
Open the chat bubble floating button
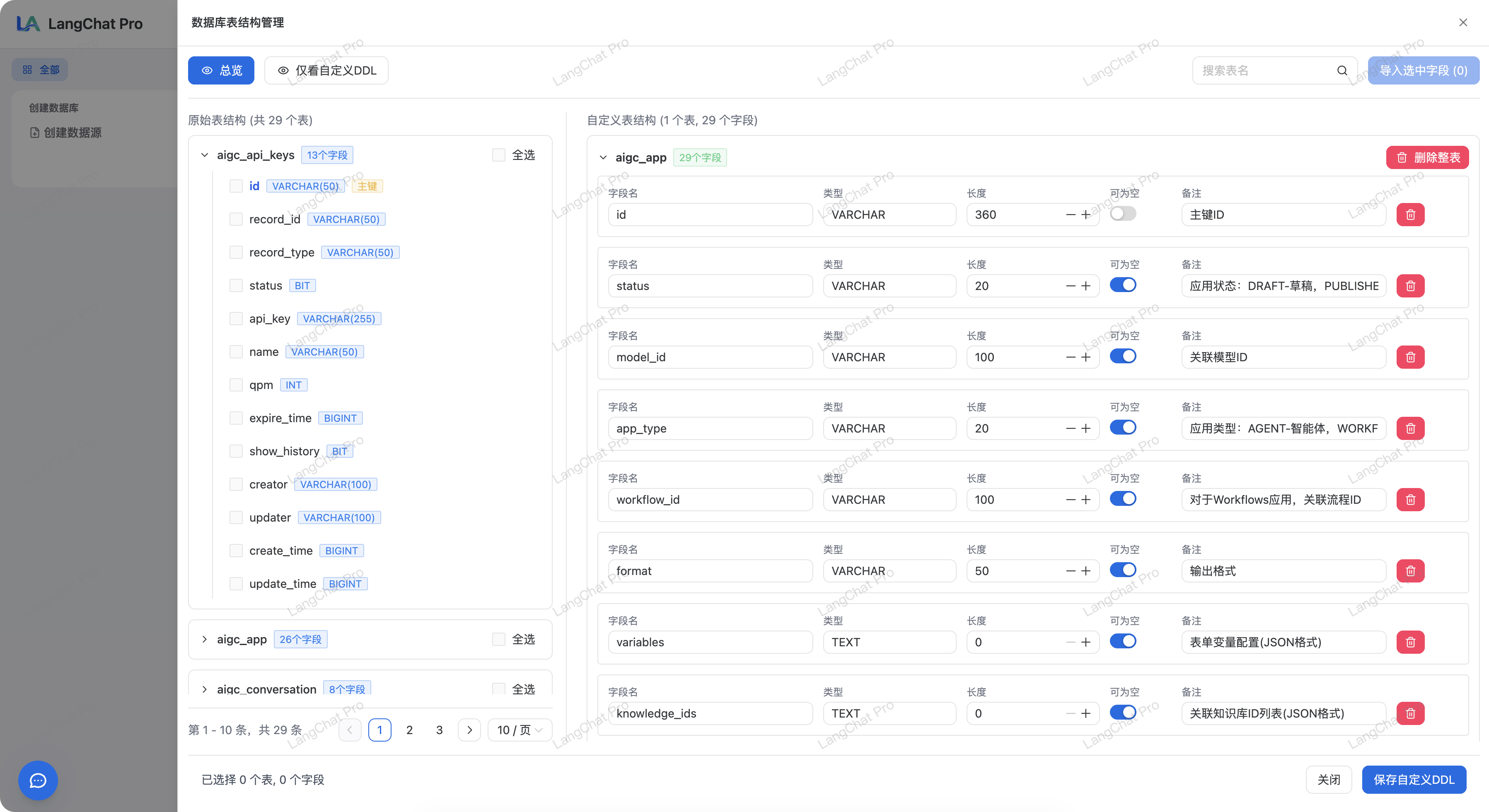coord(38,780)
